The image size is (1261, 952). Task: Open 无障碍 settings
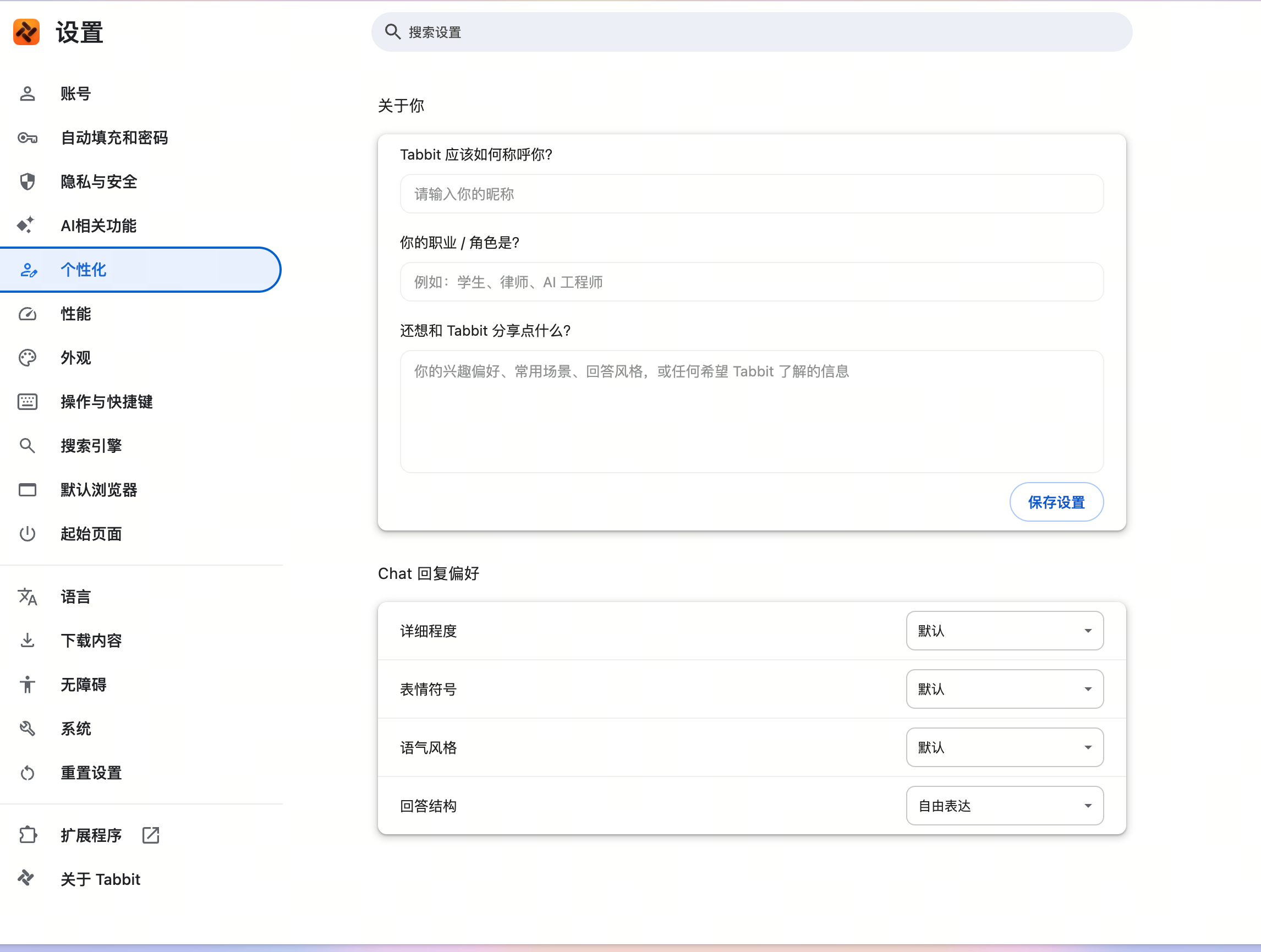[x=141, y=684]
